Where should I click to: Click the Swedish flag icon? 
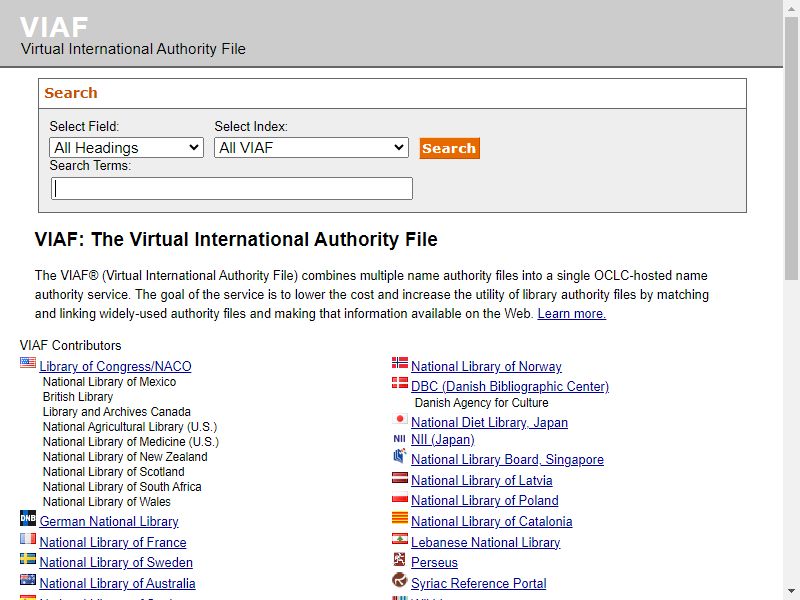point(28,559)
